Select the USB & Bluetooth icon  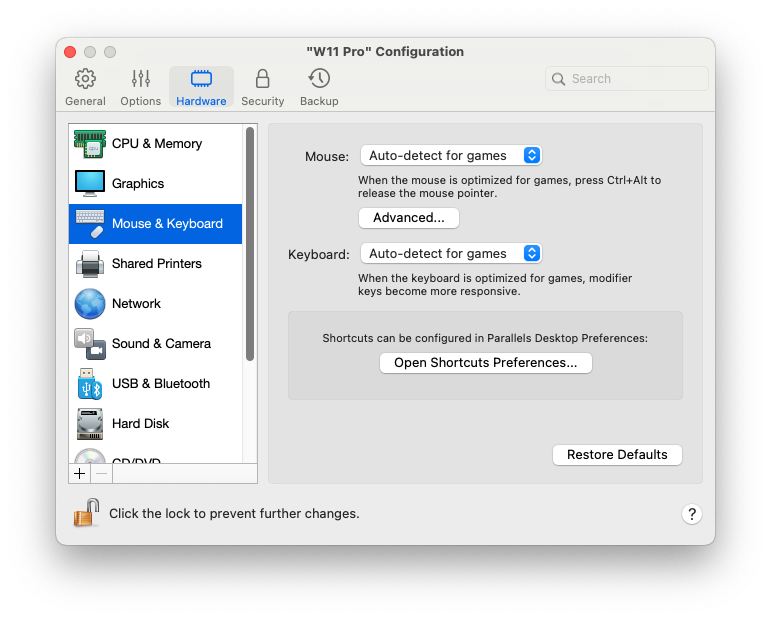pos(90,384)
